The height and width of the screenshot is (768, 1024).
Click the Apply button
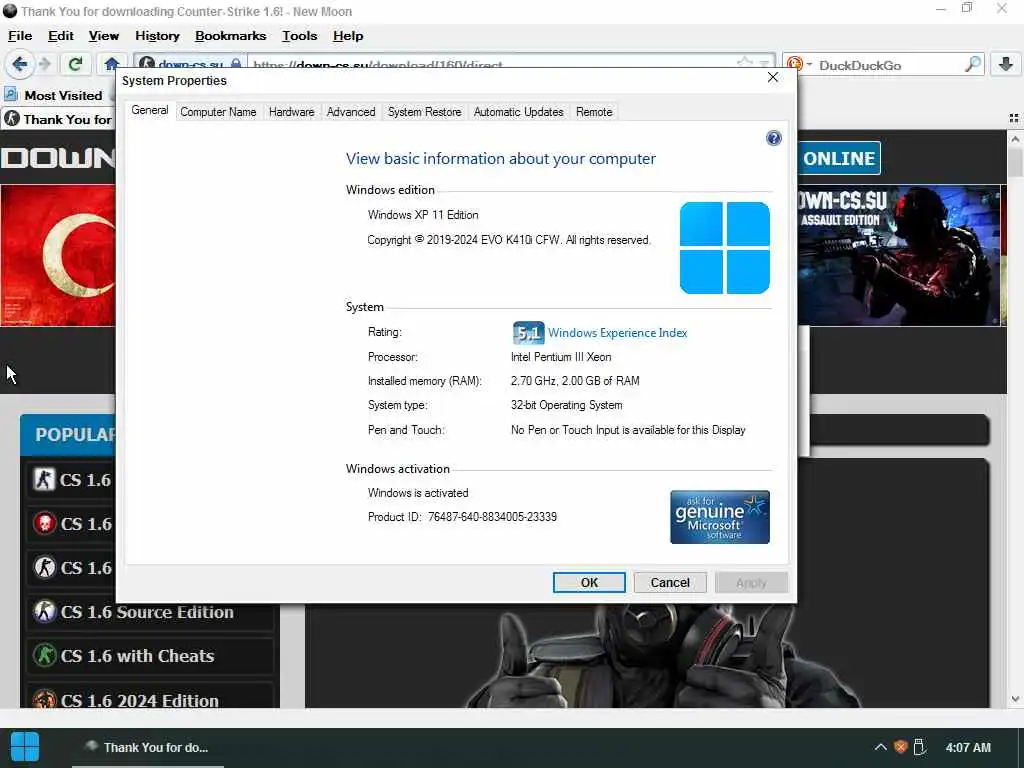point(751,583)
